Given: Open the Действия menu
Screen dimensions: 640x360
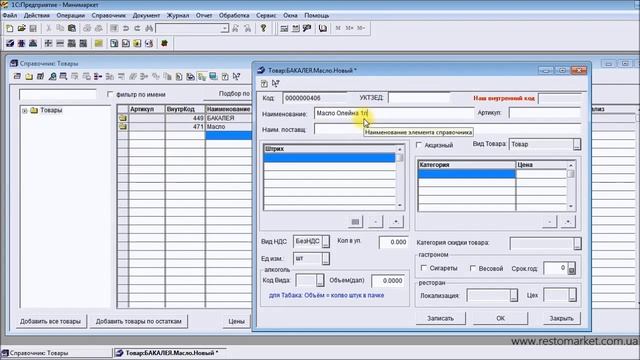Looking at the screenshot, I should (x=37, y=15).
